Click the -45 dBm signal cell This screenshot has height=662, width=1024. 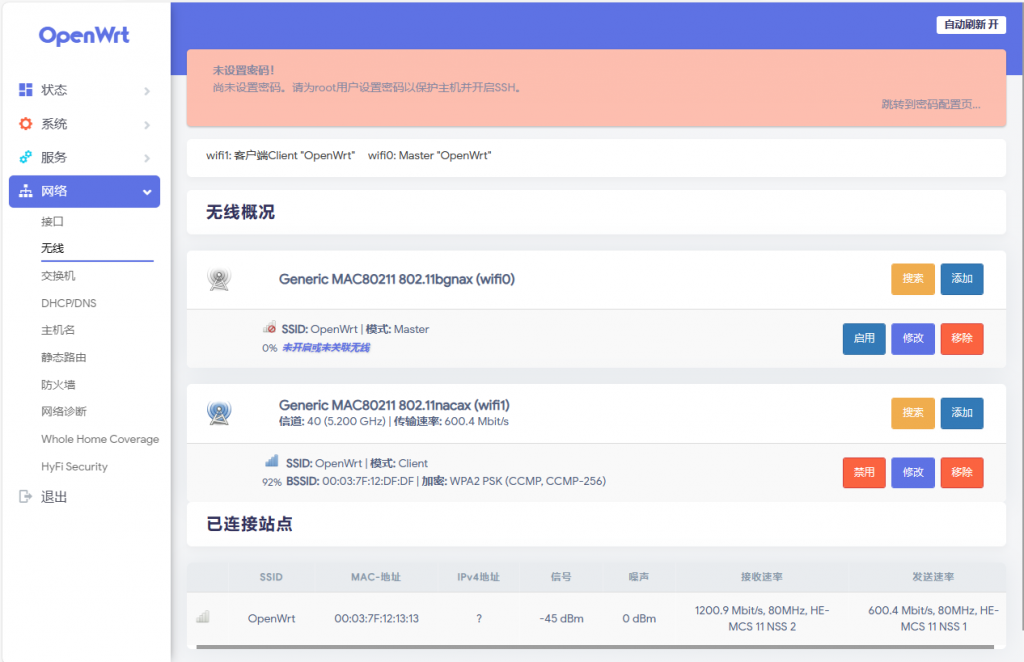pos(561,618)
